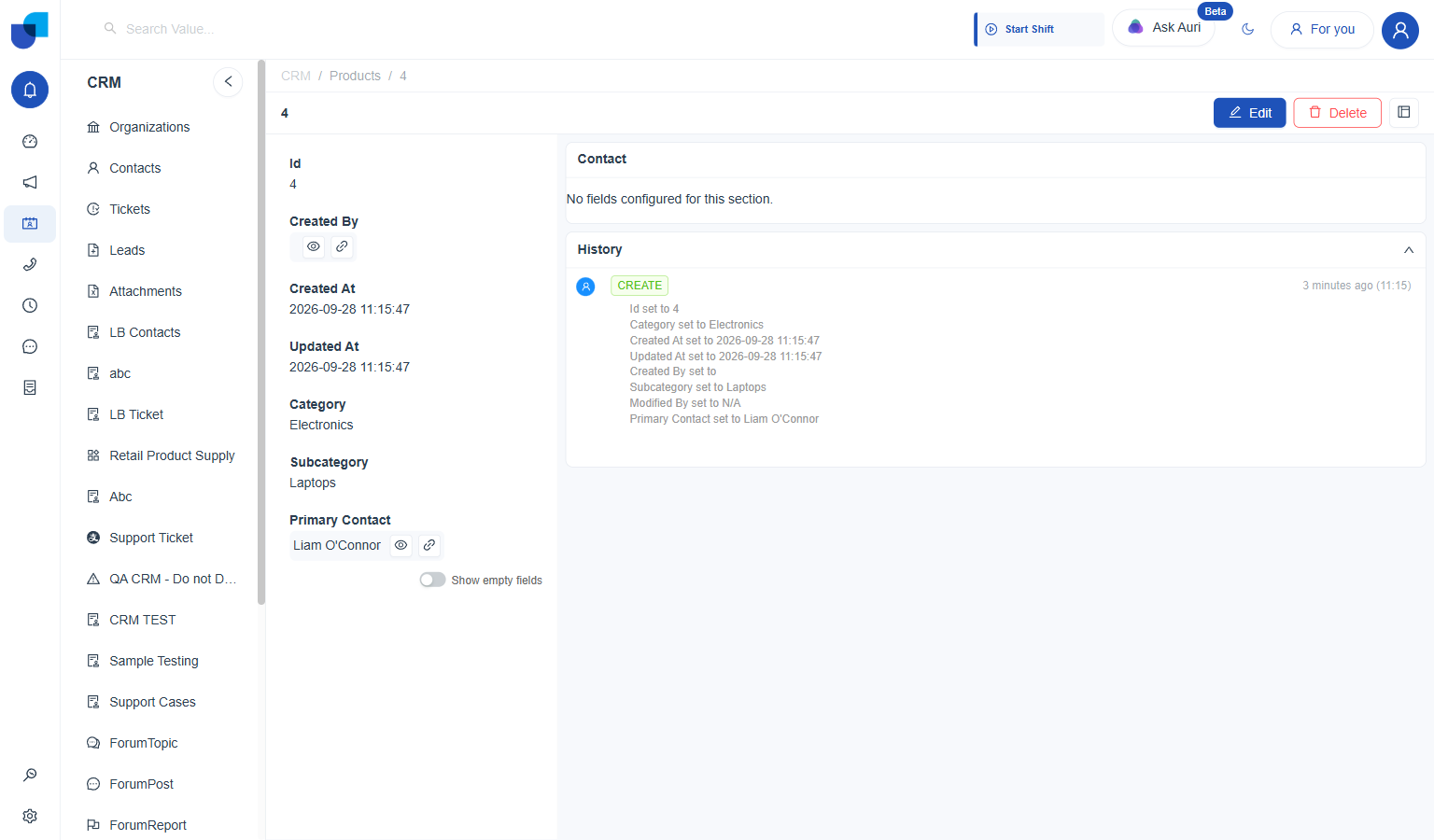This screenshot has height=840, width=1434.
Task: Copy link for Created By field
Action: (x=342, y=246)
